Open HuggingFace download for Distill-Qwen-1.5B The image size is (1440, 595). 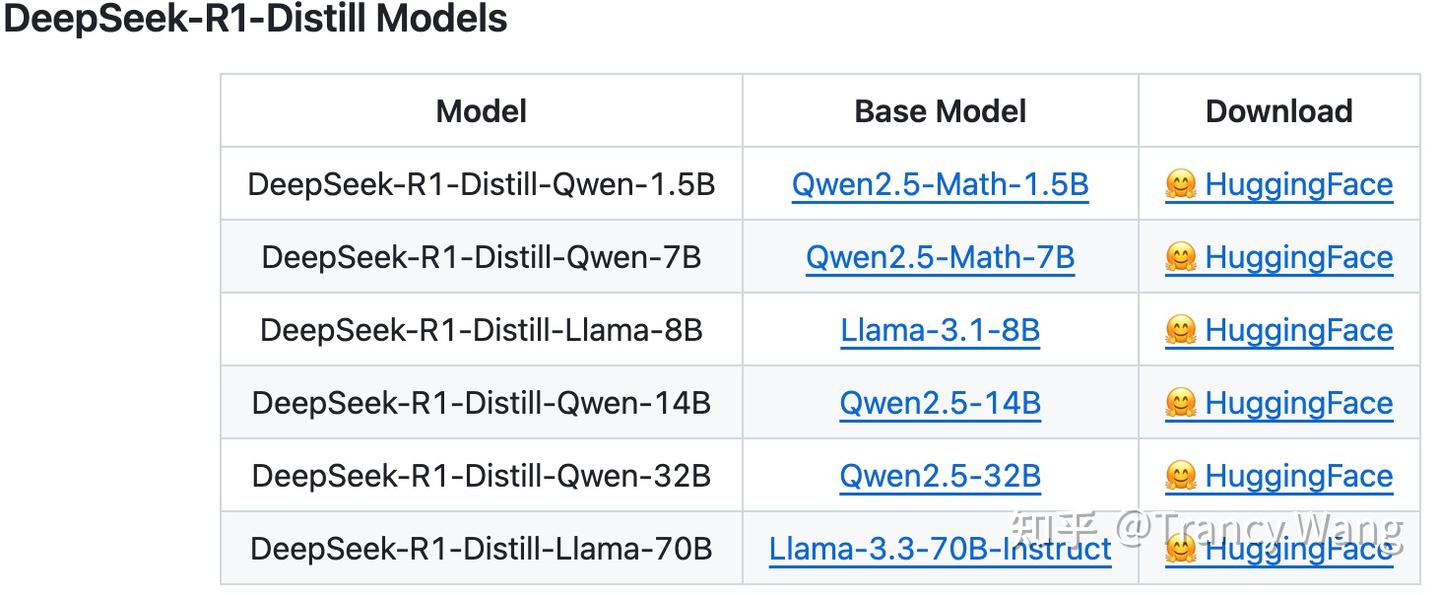(1298, 185)
